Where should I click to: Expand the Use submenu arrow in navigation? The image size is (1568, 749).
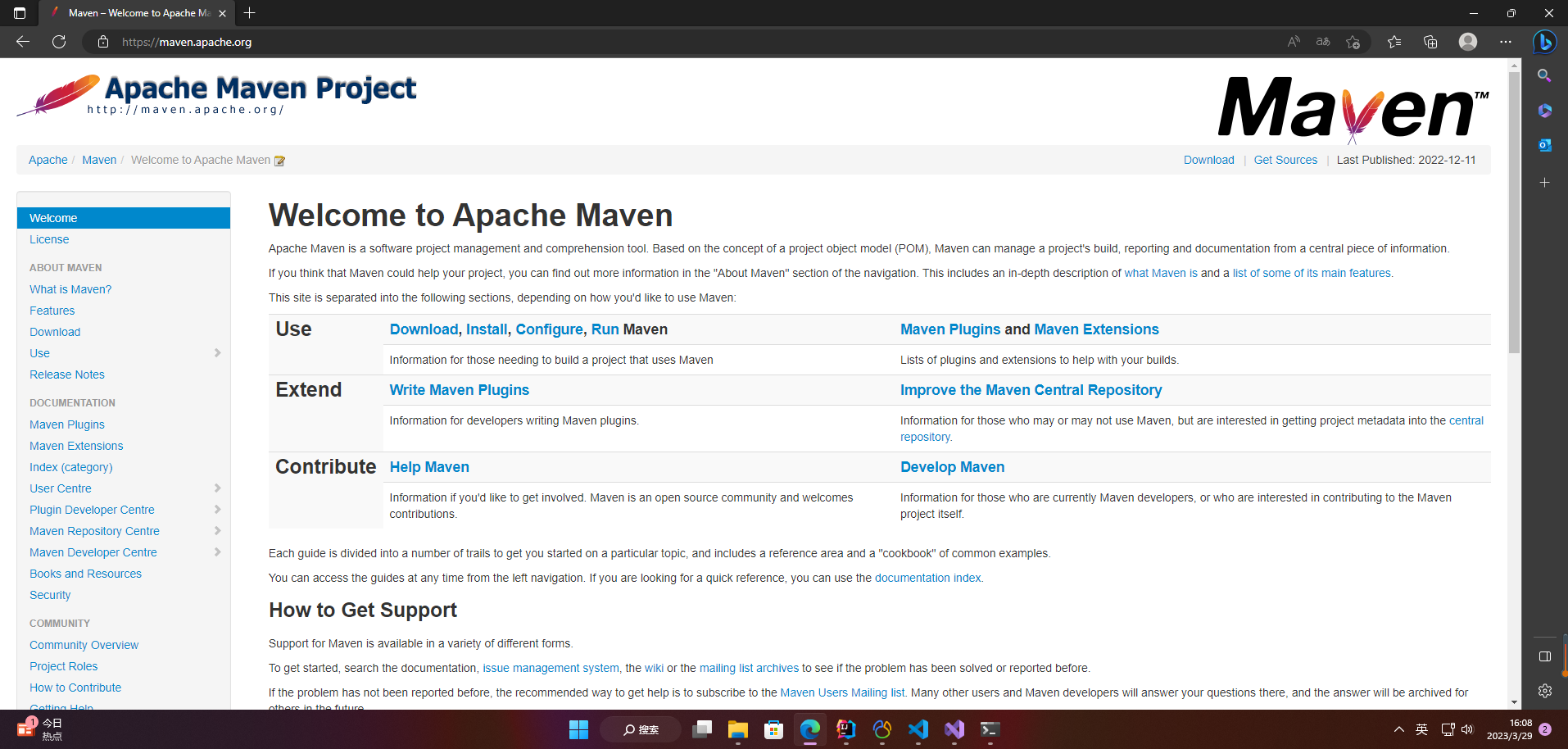[217, 353]
